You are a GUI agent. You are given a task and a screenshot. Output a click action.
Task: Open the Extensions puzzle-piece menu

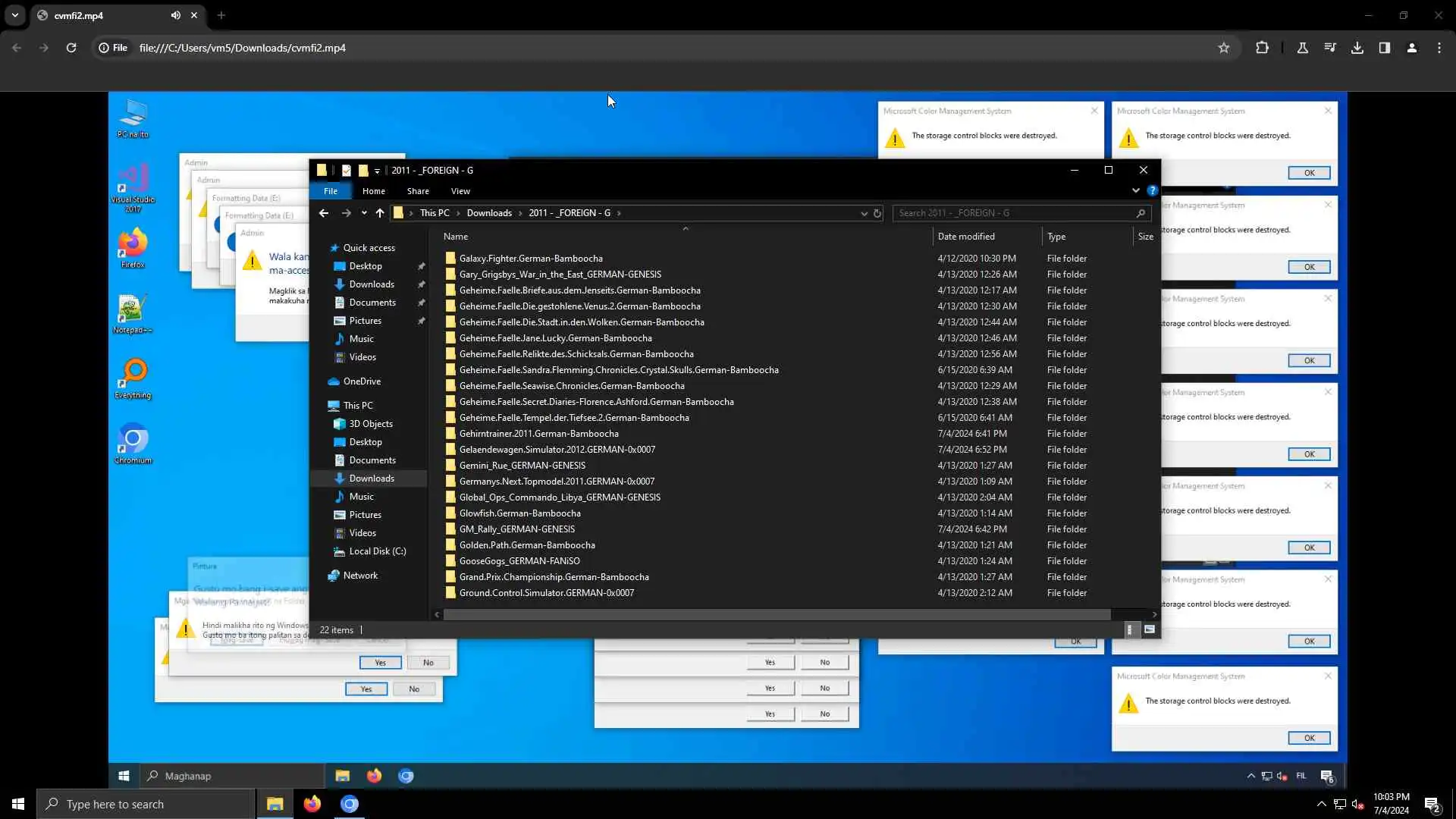[1262, 48]
